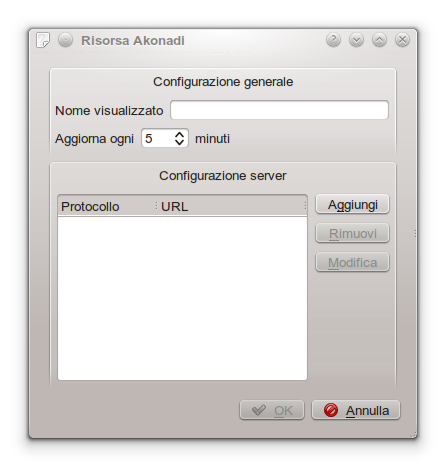Click the empty server list area

[182, 298]
